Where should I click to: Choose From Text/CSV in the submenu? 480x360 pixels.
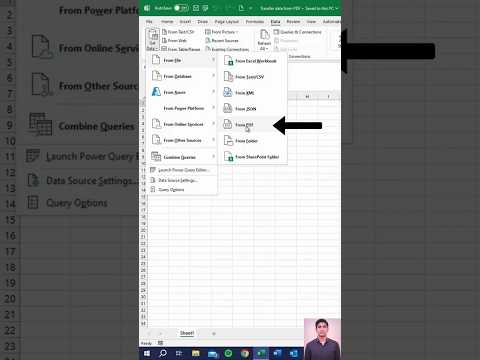point(252,77)
